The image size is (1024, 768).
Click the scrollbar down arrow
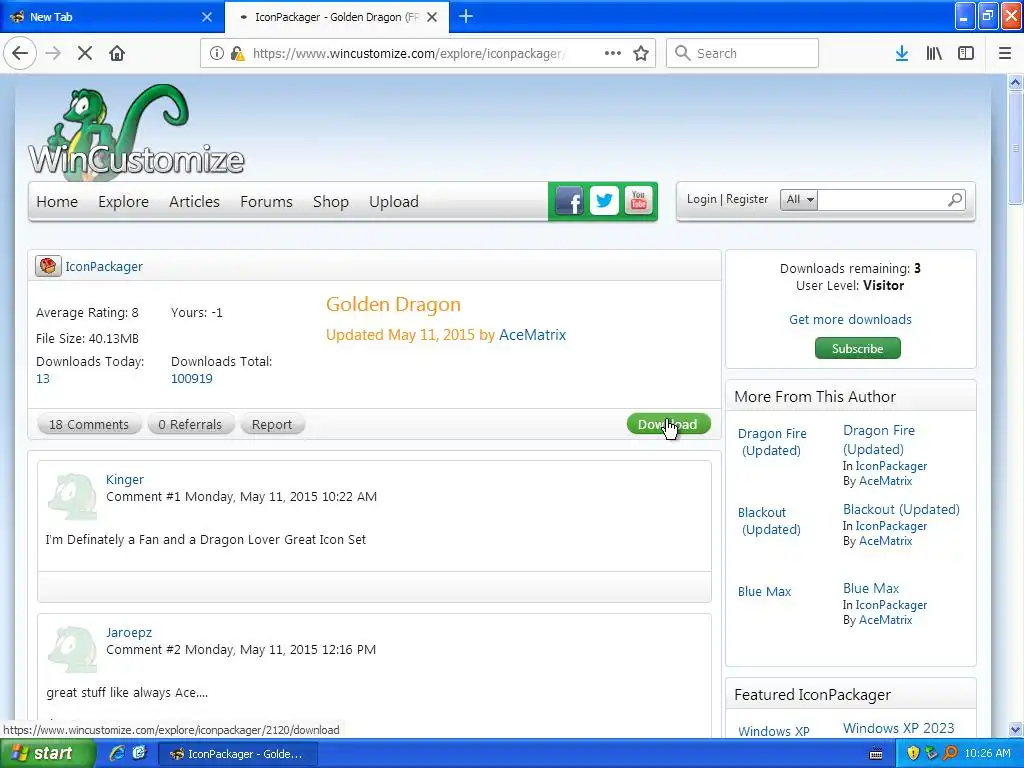click(1016, 729)
